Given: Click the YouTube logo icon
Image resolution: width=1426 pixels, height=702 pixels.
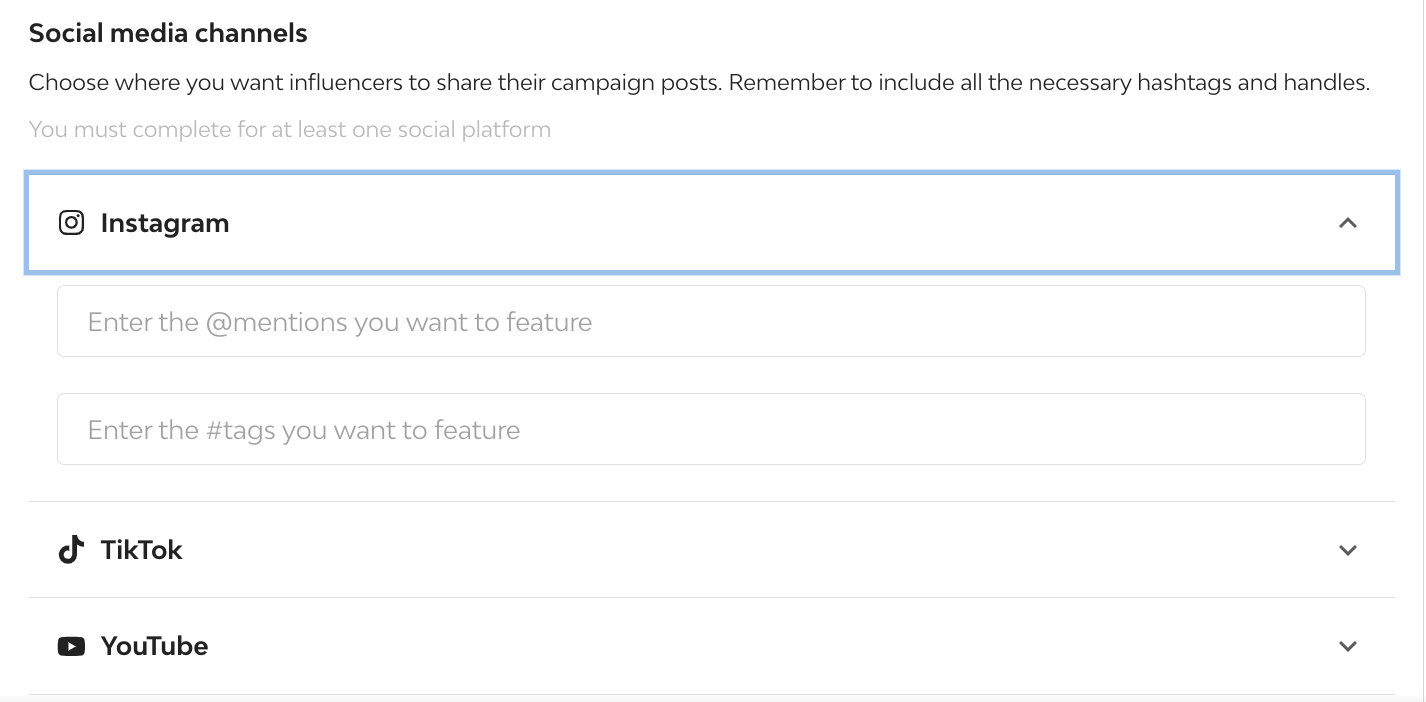Looking at the screenshot, I should pos(71,646).
